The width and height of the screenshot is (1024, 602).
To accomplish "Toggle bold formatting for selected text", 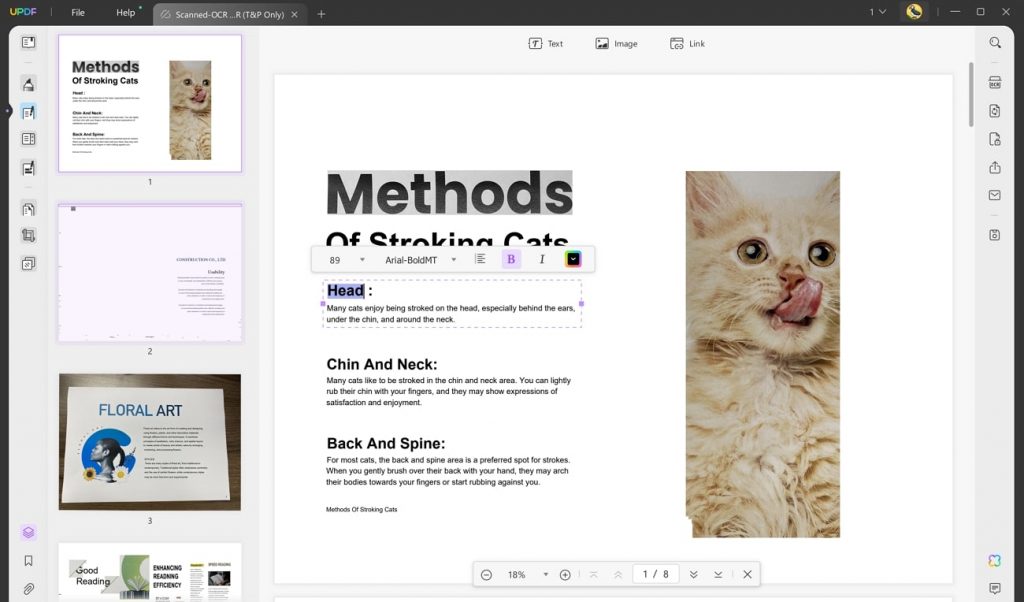I will tap(511, 258).
